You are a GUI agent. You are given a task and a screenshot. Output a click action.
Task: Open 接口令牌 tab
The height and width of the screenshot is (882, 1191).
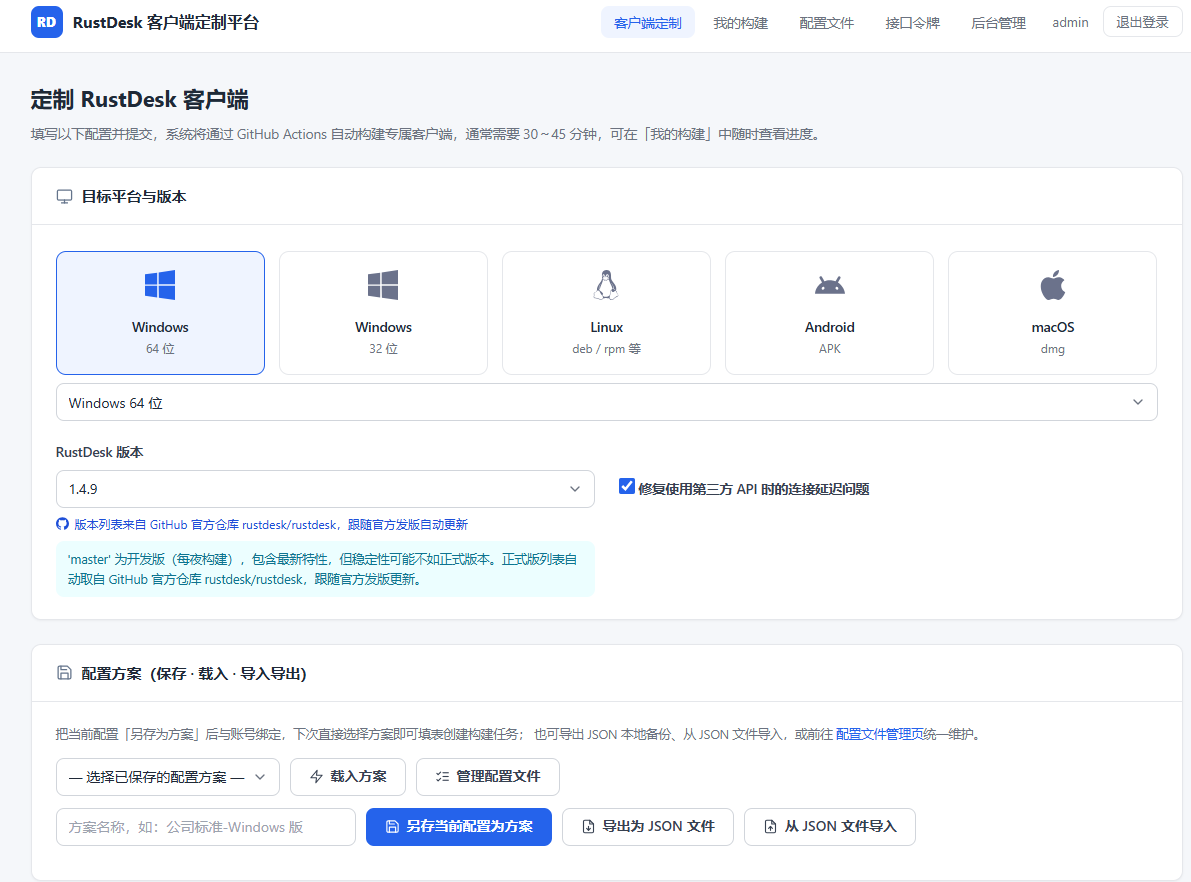[912, 23]
